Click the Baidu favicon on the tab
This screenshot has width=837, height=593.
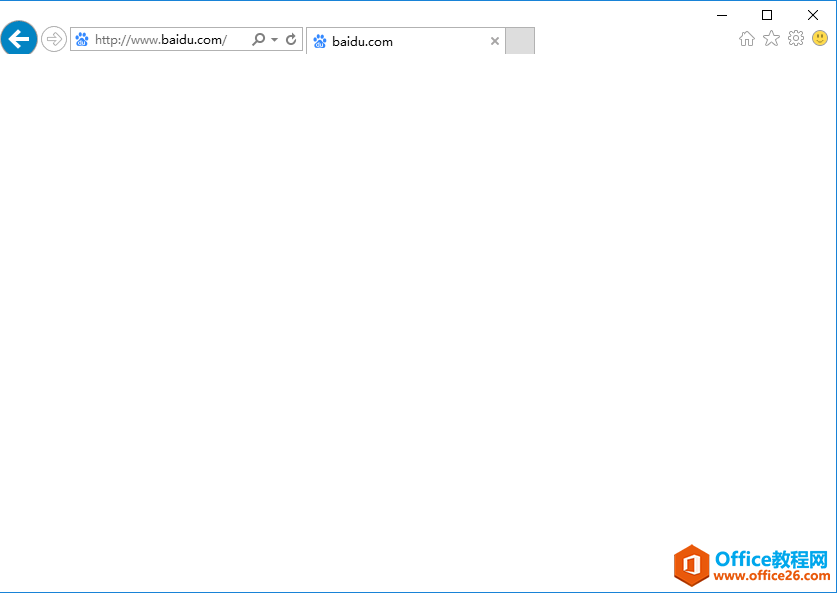[320, 41]
